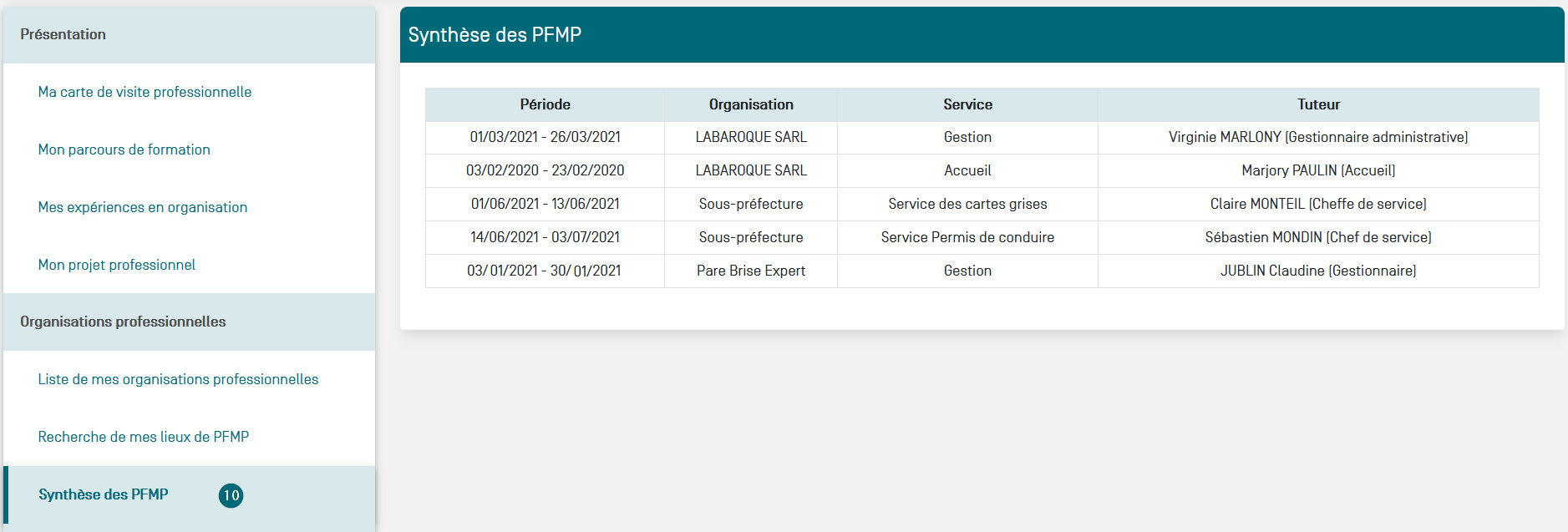1568x532 pixels.
Task: Open Recherche de mes lieux de PFMP
Action: click(x=143, y=437)
